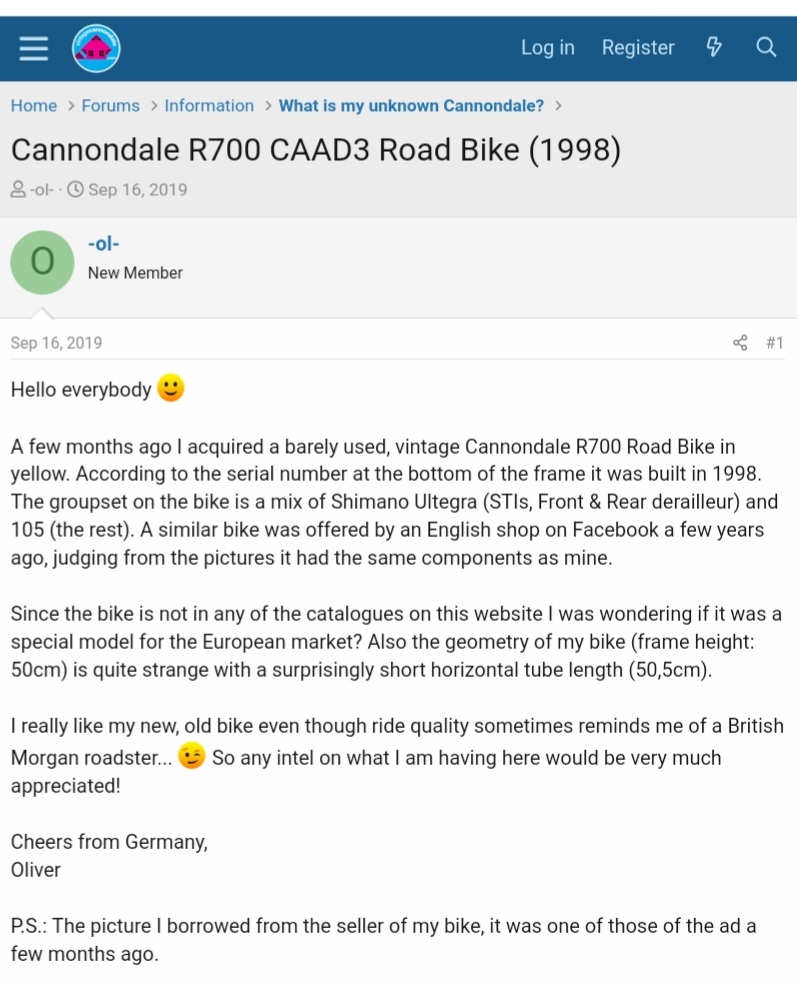Click the chevron after the Home breadcrumb
The height and width of the screenshot is (987, 797).
click(x=70, y=106)
